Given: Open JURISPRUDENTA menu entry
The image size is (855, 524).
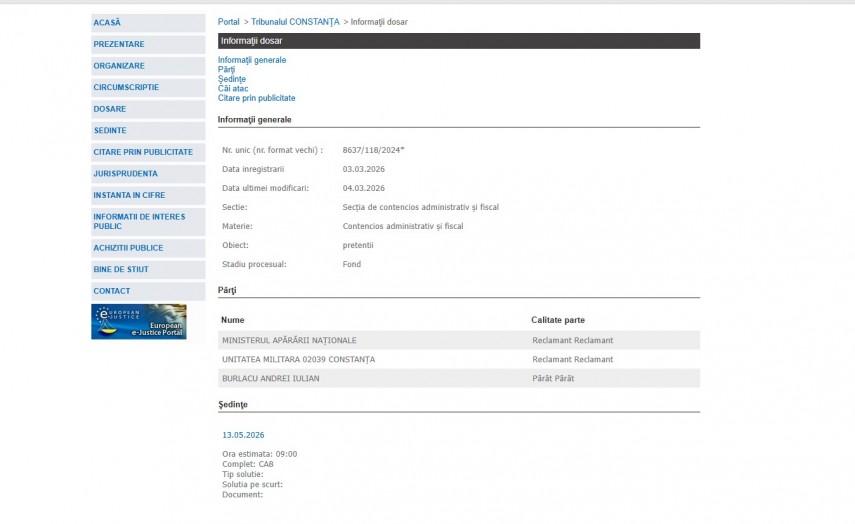Looking at the screenshot, I should tap(125, 174).
